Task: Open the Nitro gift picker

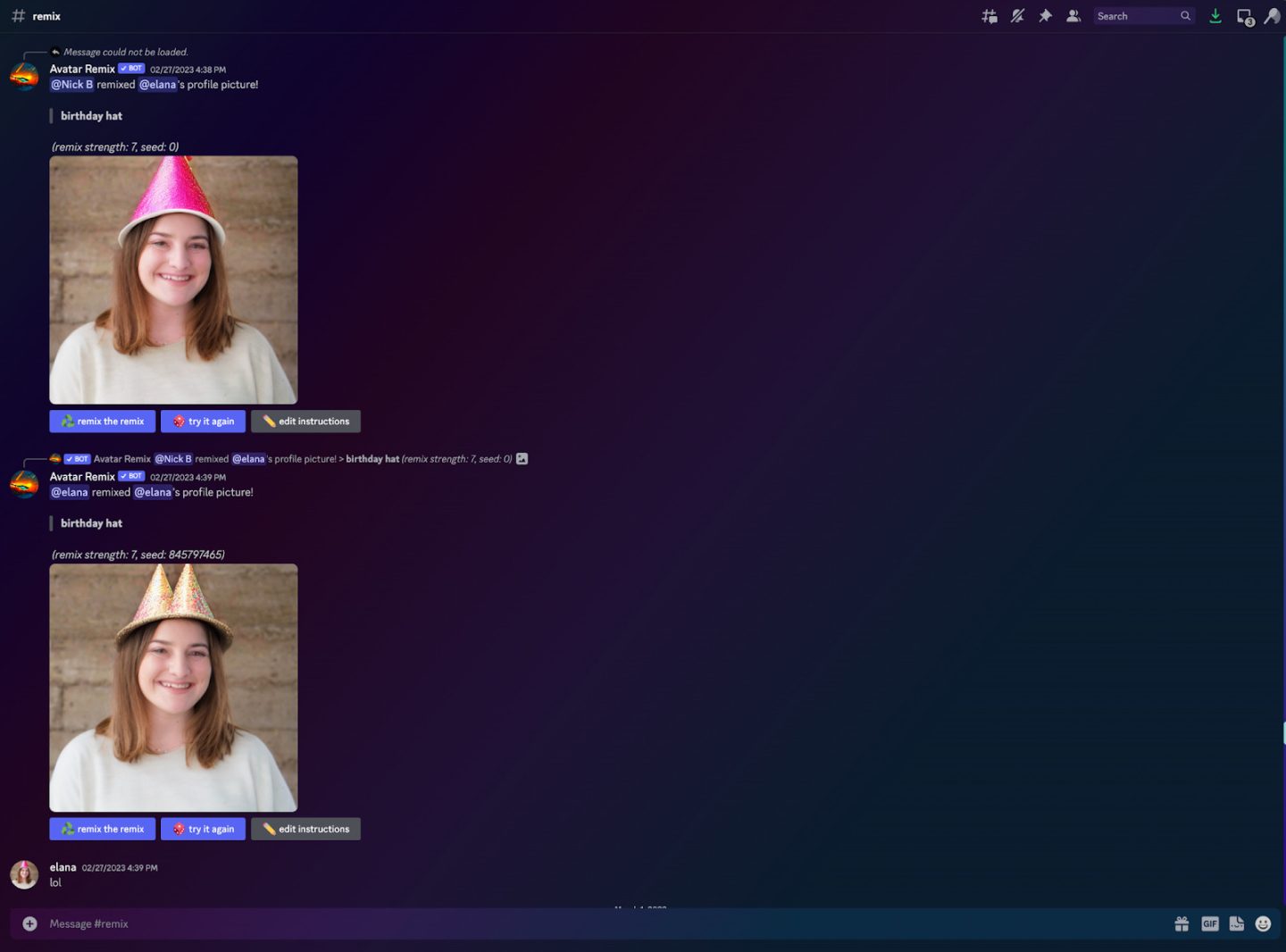Action: (x=1182, y=923)
